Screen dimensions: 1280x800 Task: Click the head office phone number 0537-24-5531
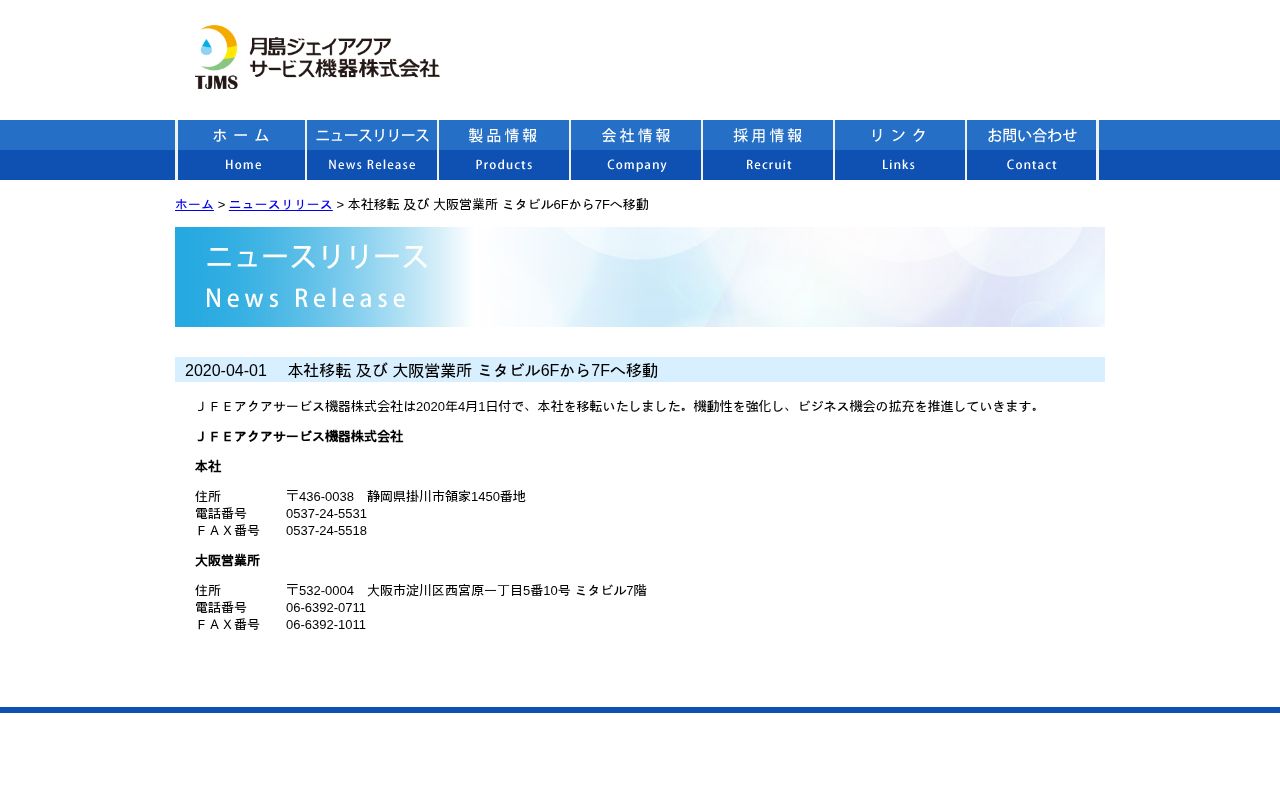coord(326,514)
